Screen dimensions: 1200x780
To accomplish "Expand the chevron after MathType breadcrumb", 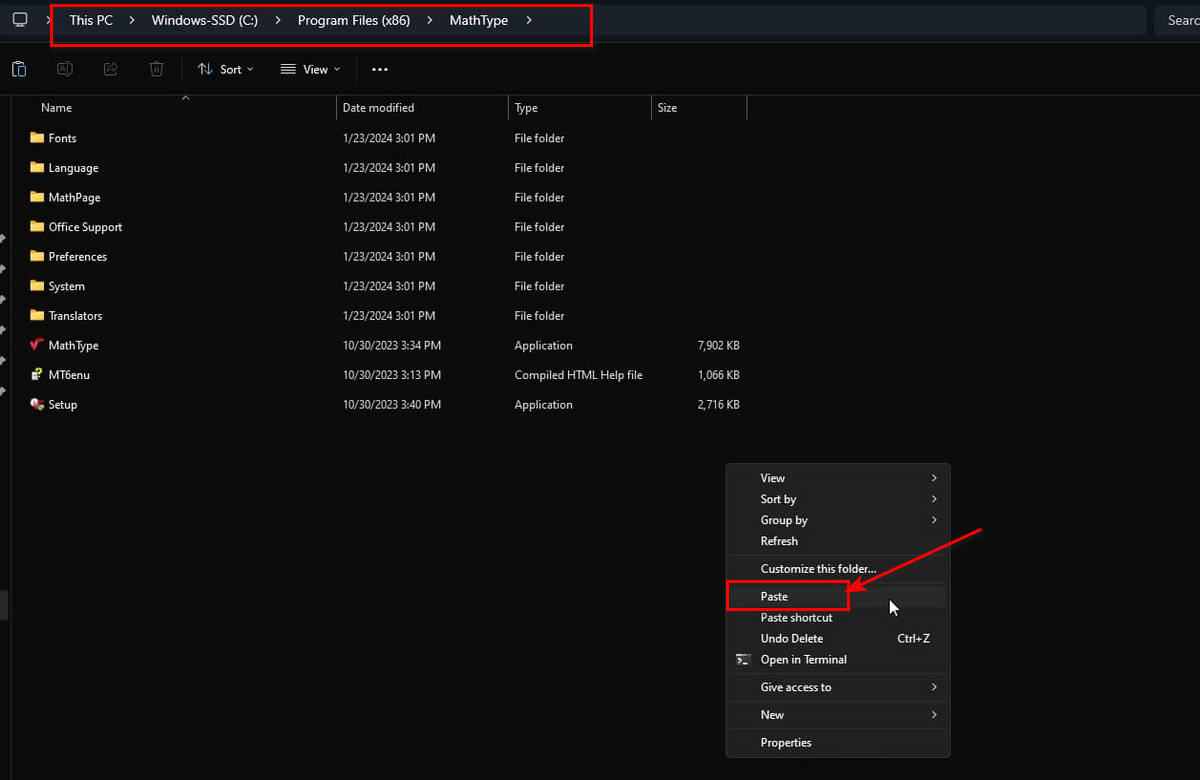I will point(528,21).
